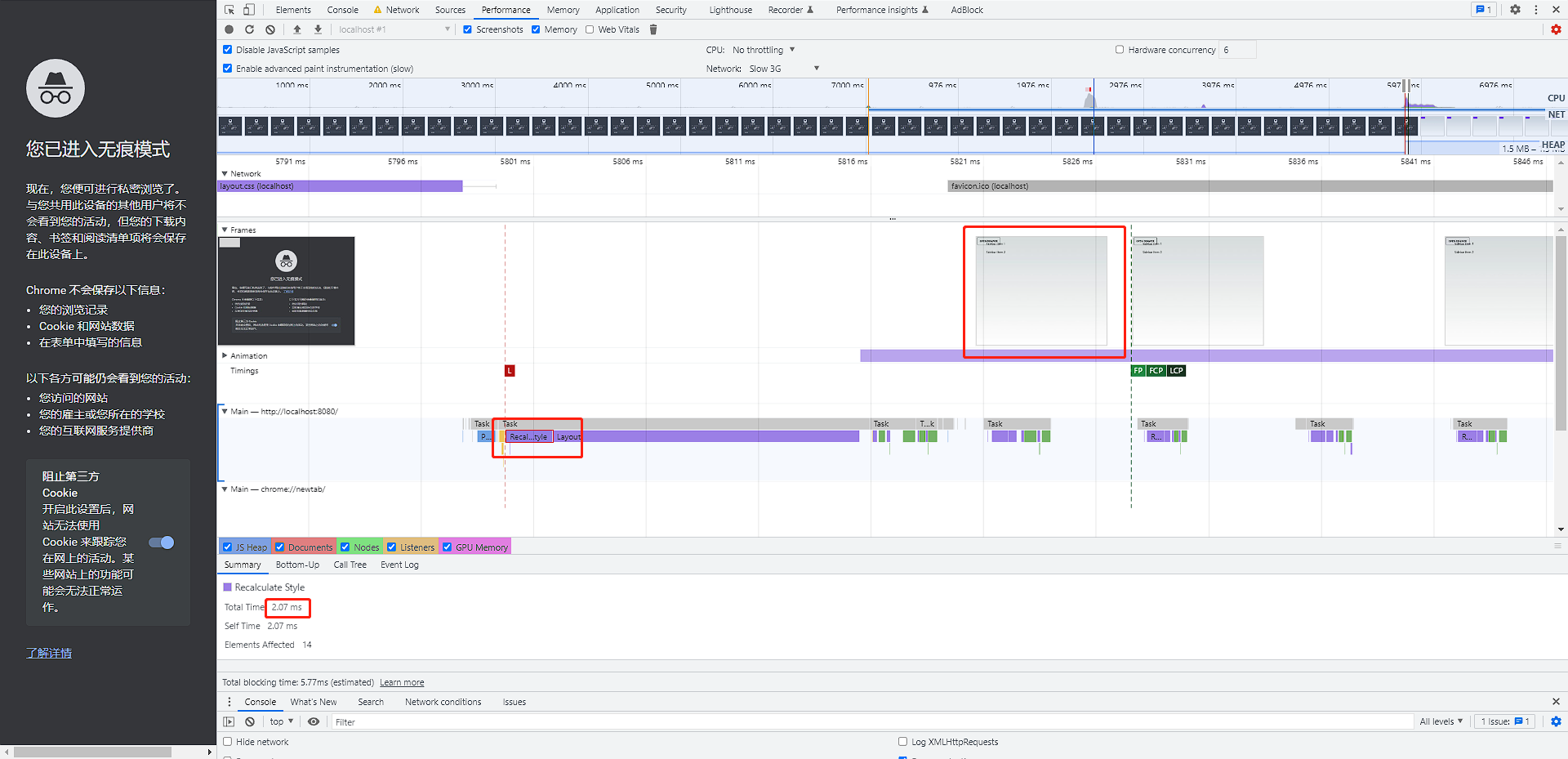Click the reload-and-record profile icon
The width and height of the screenshot is (1568, 759).
pyautogui.click(x=250, y=29)
